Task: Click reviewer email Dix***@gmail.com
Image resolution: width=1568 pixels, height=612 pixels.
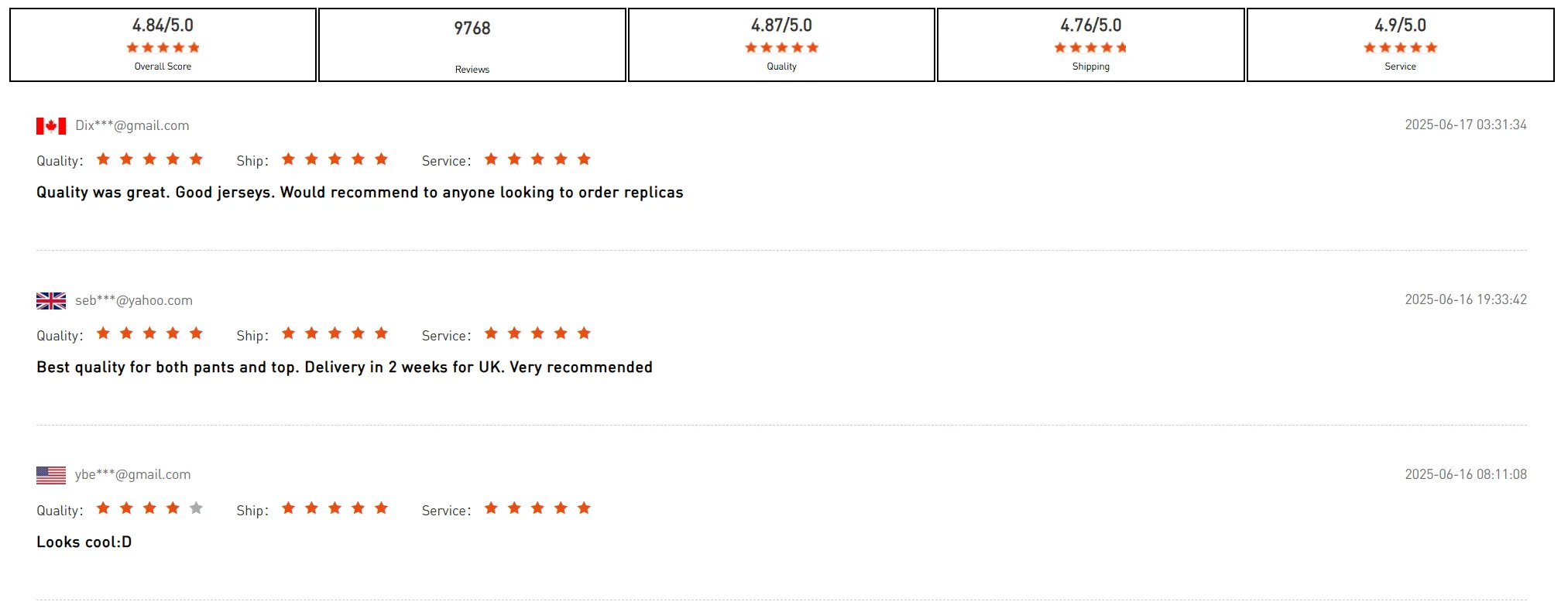Action: pyautogui.click(x=132, y=125)
